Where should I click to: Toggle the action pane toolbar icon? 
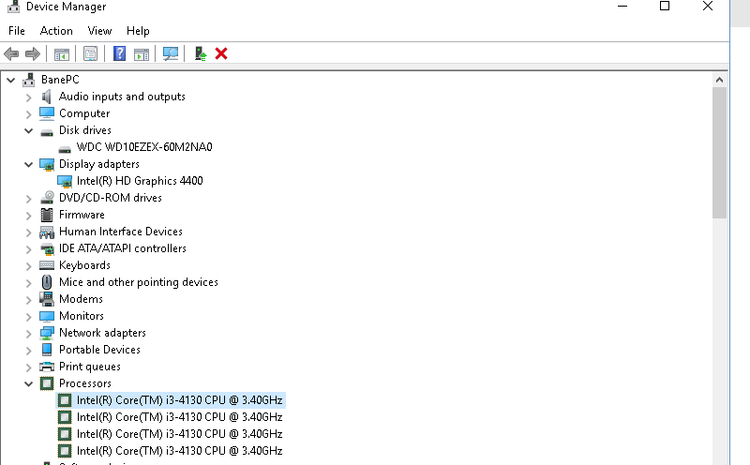141,54
